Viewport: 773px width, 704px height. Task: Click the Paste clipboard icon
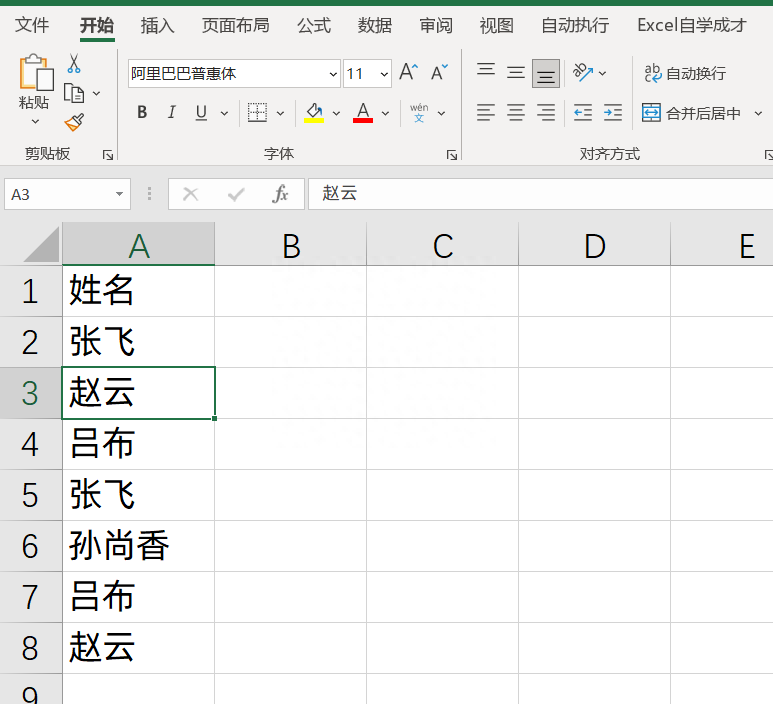35,72
